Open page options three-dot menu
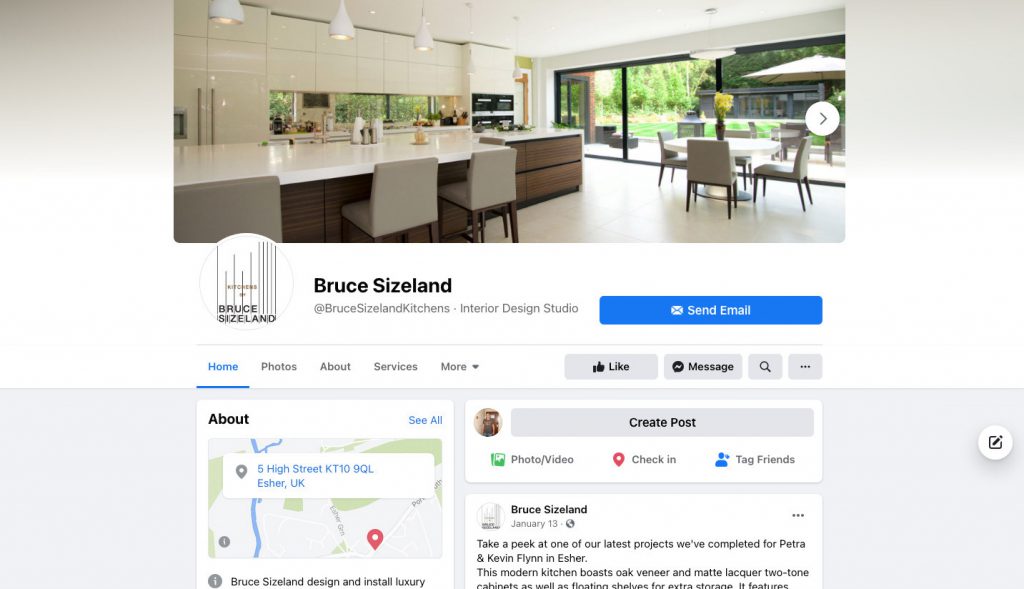The height and width of the screenshot is (589, 1024). (x=805, y=367)
